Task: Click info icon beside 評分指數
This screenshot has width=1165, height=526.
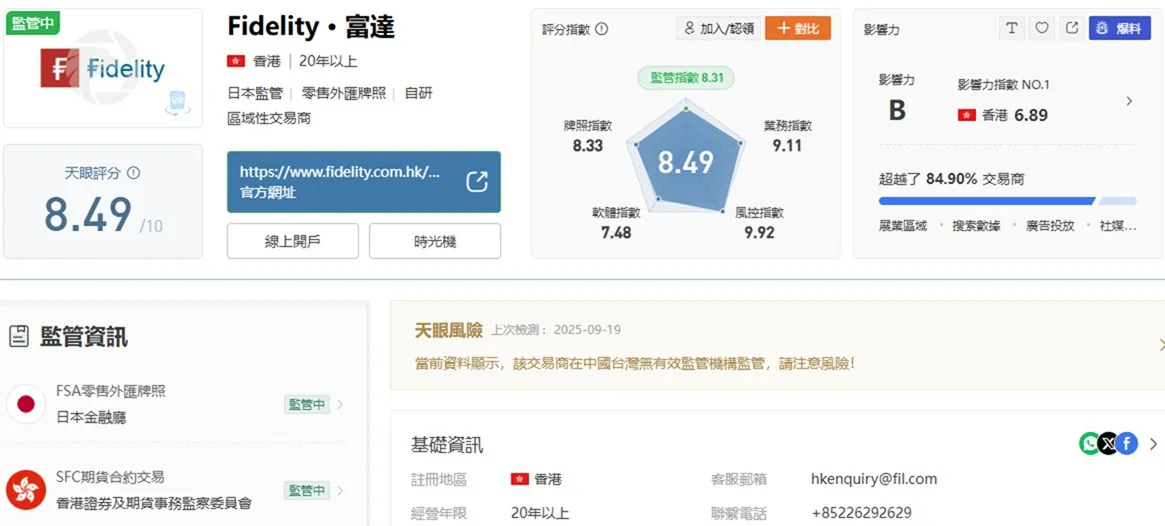Action: pyautogui.click(x=602, y=29)
